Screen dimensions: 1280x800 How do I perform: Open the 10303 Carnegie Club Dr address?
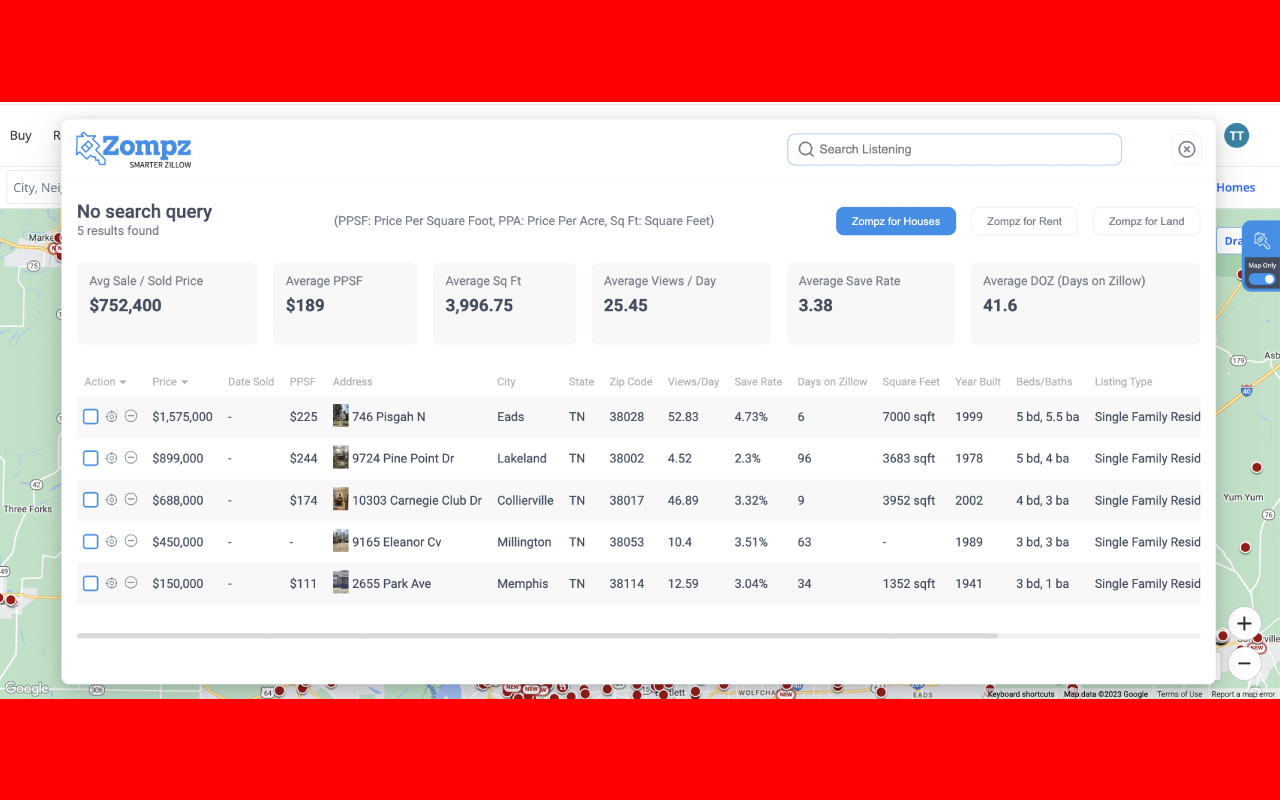click(417, 500)
